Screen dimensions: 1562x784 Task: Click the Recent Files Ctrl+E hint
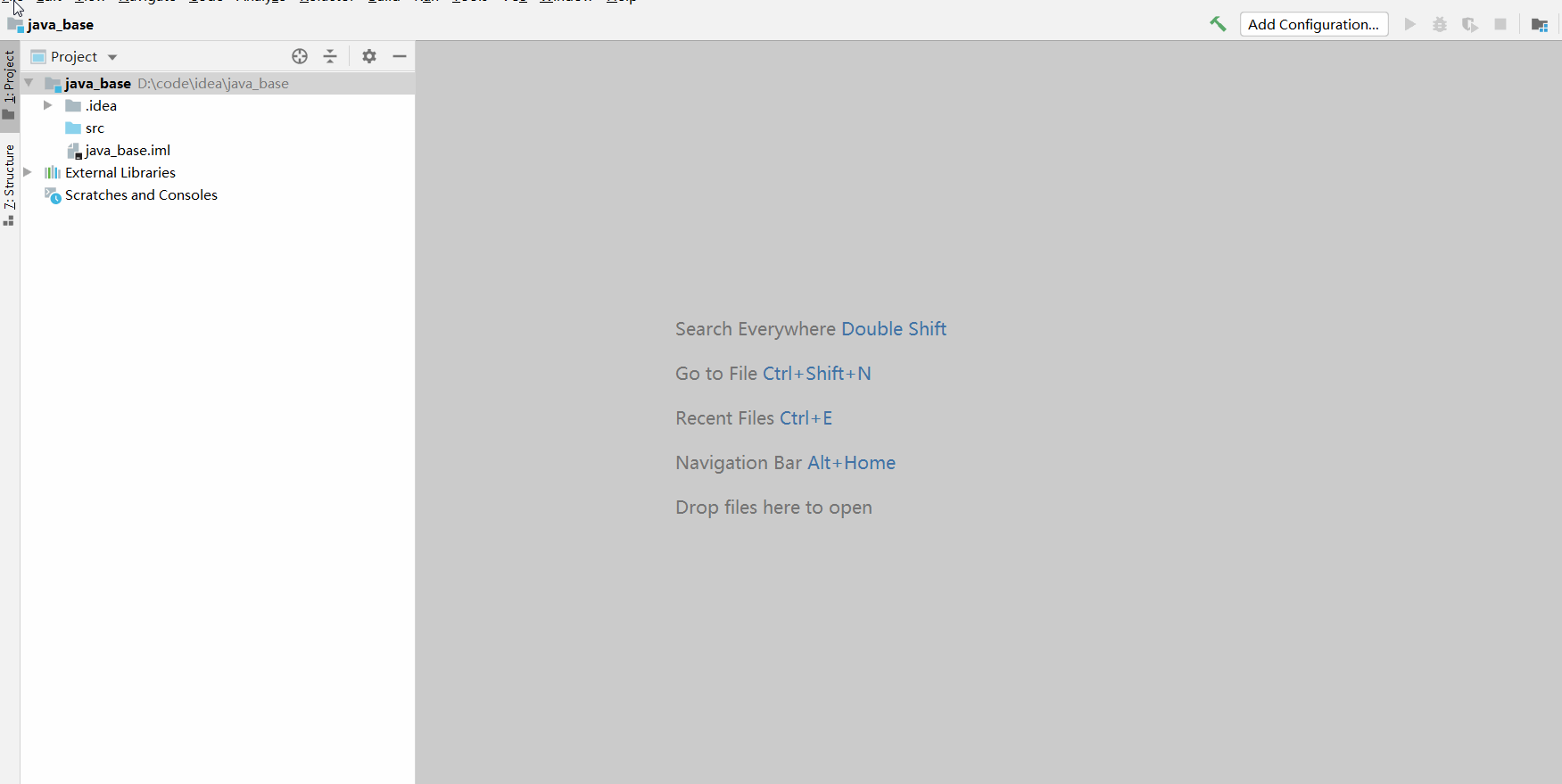point(754,418)
